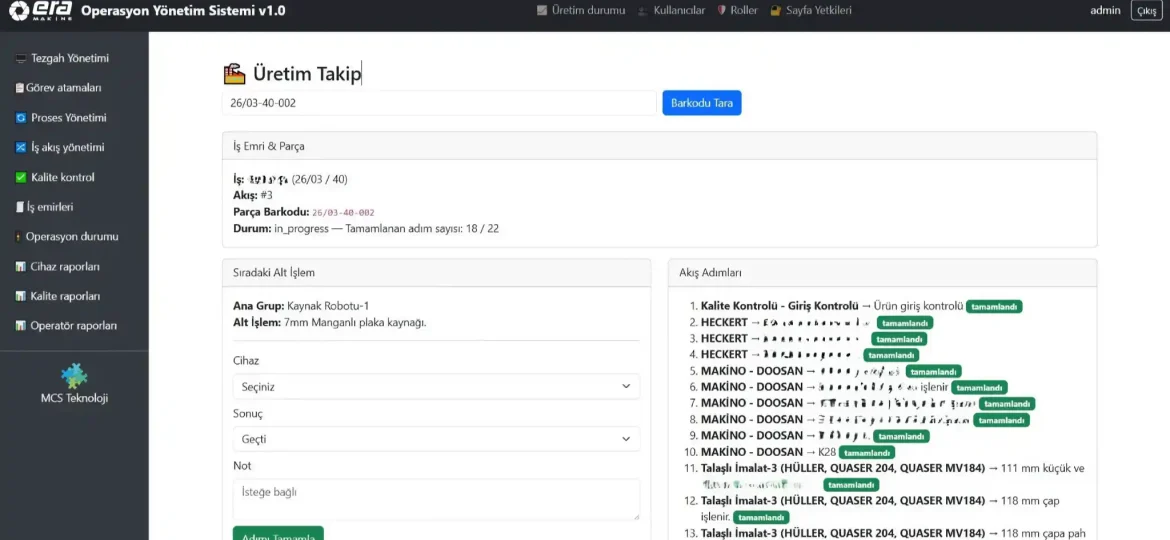Expand the Sonuç dropdown showing Geçti

(x=436, y=439)
